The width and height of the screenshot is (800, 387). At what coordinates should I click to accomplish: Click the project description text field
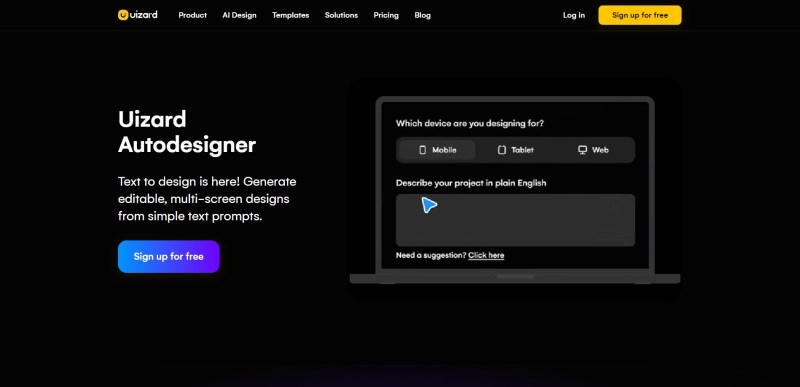[515, 220]
